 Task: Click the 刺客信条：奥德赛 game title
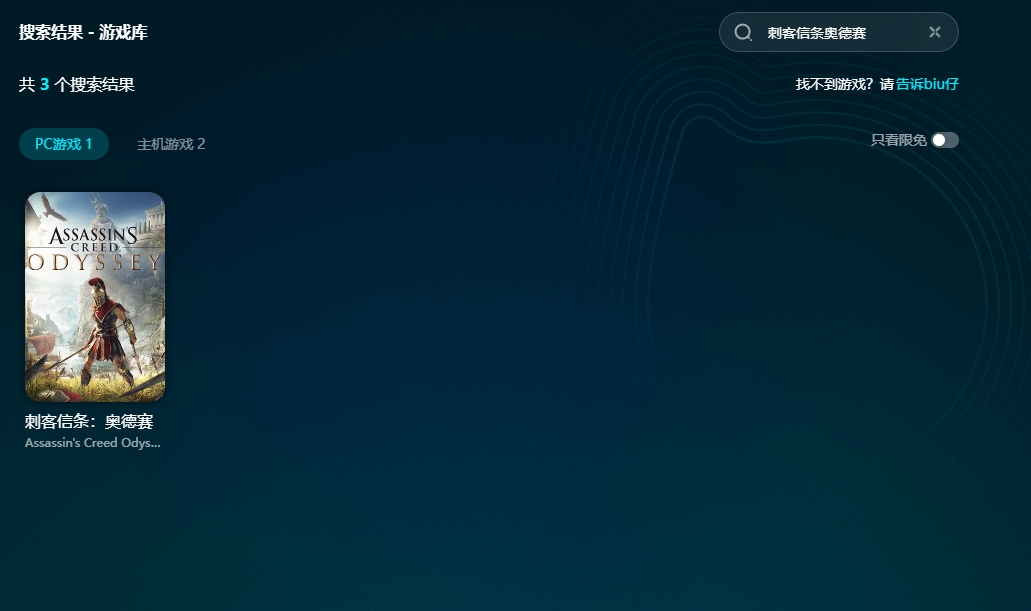click(x=89, y=422)
